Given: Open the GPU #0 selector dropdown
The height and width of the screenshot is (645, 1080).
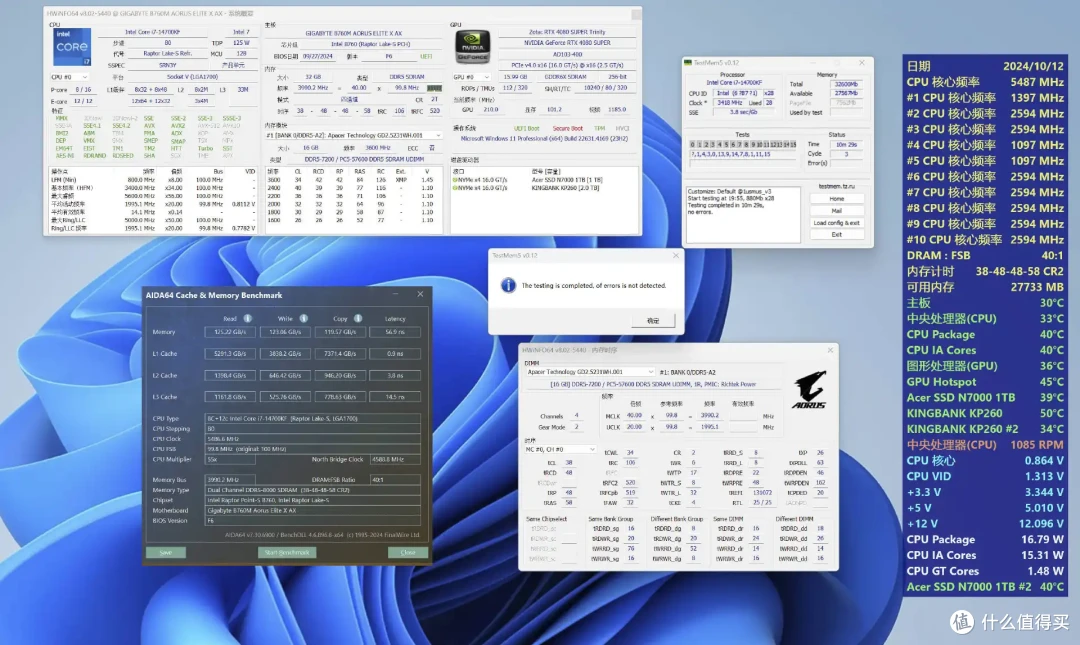Looking at the screenshot, I should (472, 77).
